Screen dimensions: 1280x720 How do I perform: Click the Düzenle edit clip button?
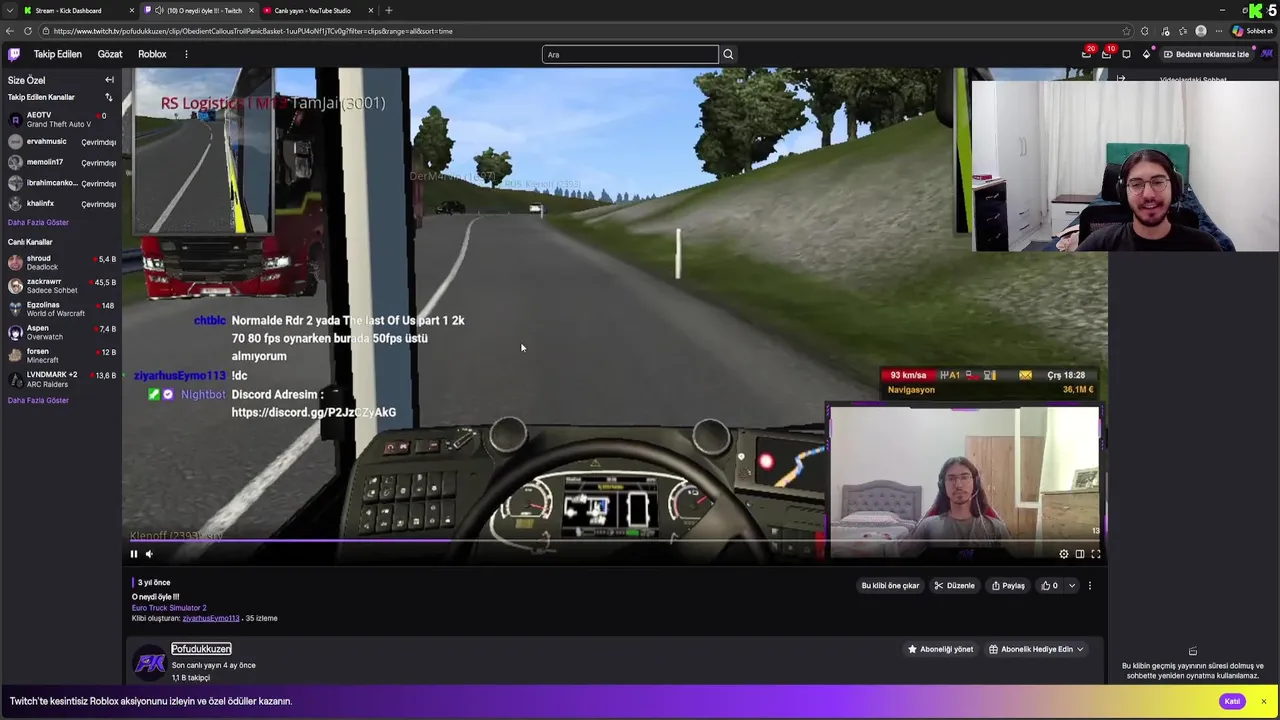(x=954, y=586)
